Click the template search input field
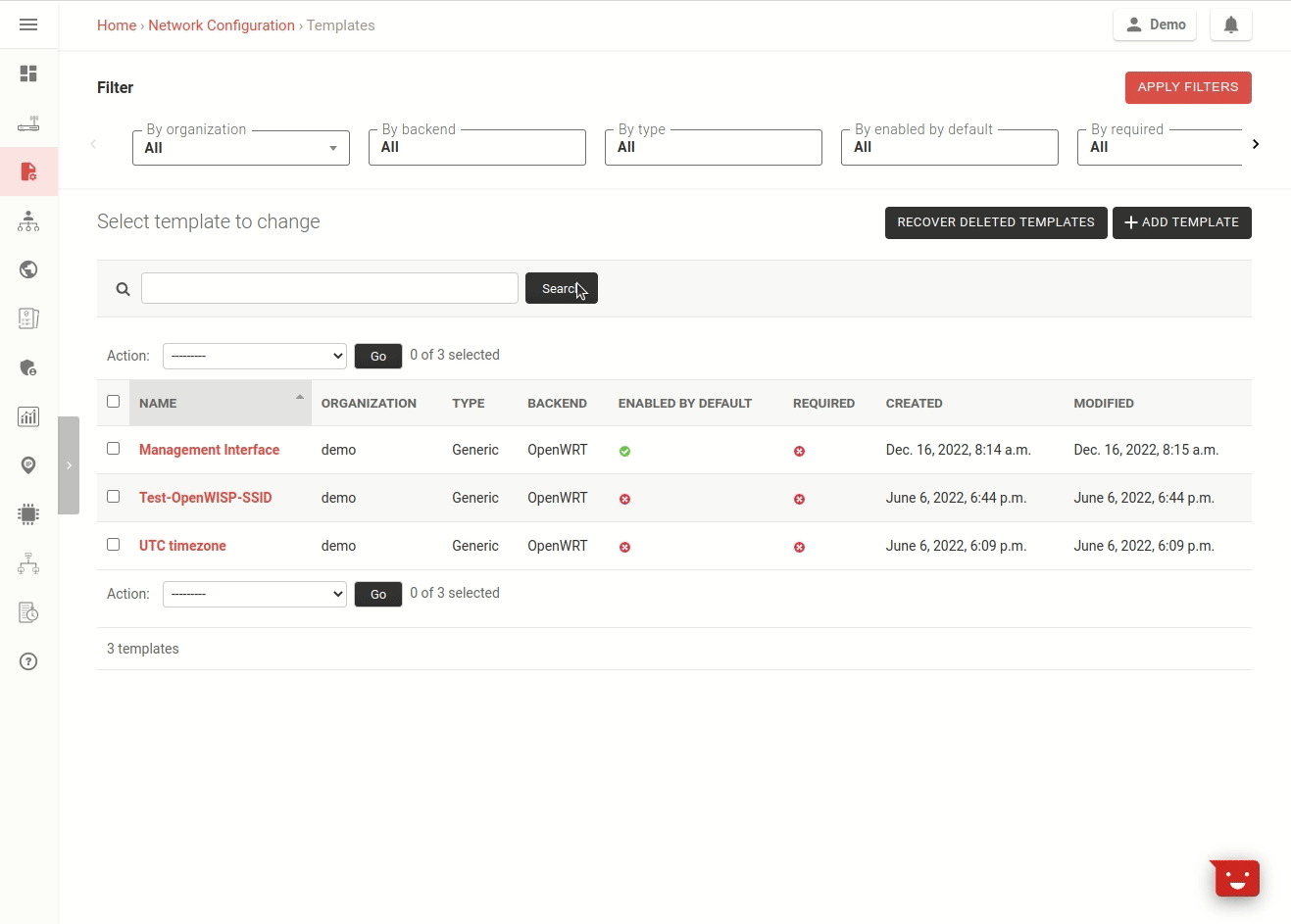 [329, 288]
